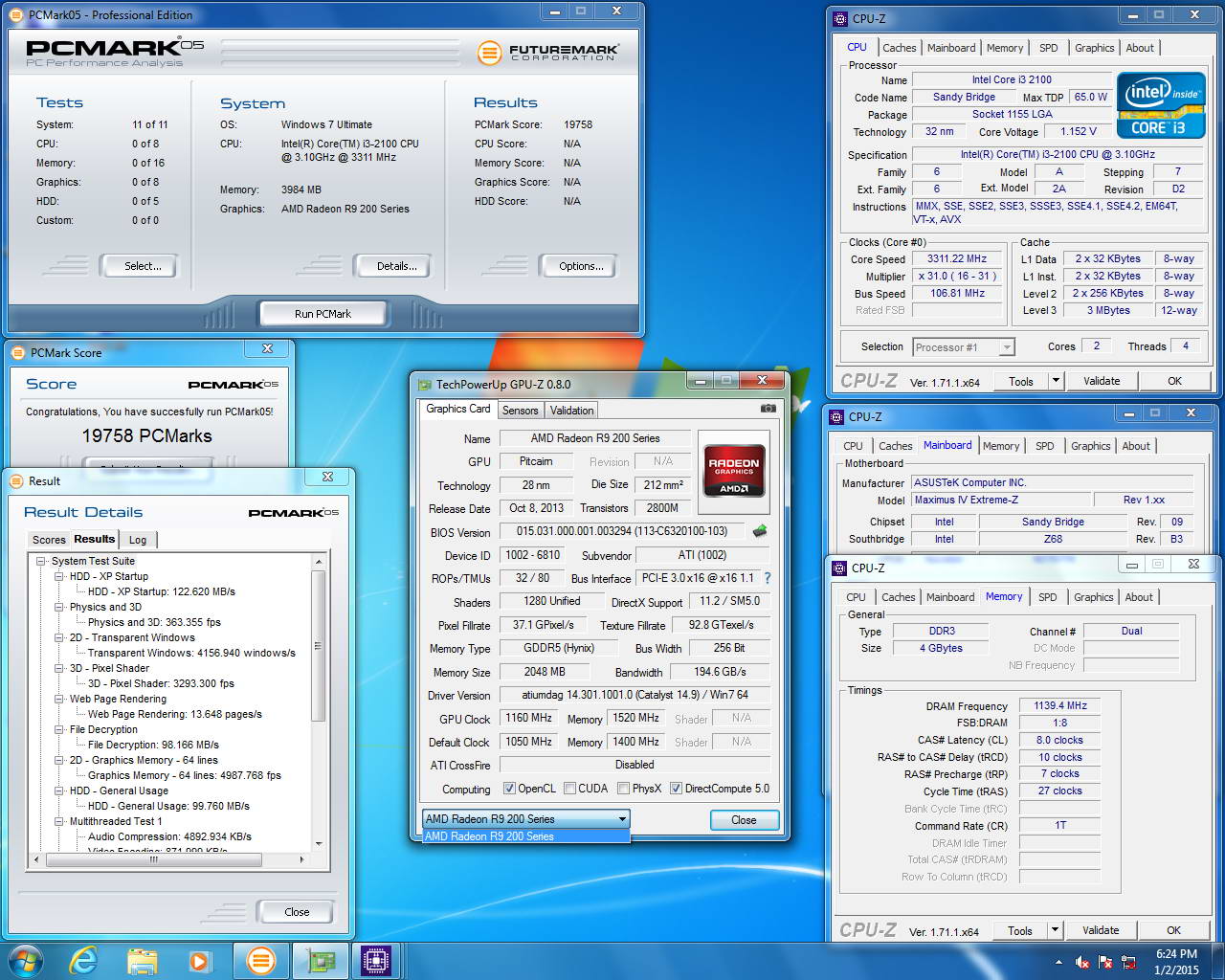Click the Bus Interface question mark icon
This screenshot has width=1225, height=980.
coord(767,578)
